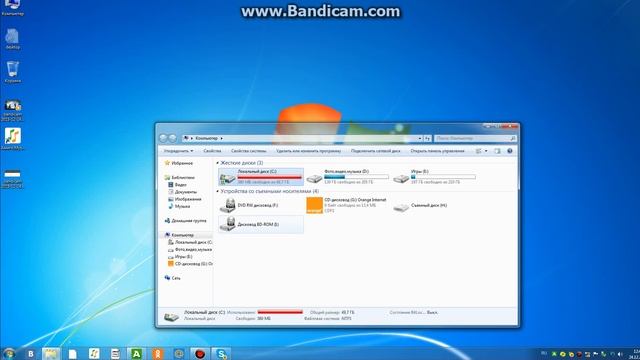The image size is (640, 360).
Task: Click Открыть панель управления
Action: (437, 151)
